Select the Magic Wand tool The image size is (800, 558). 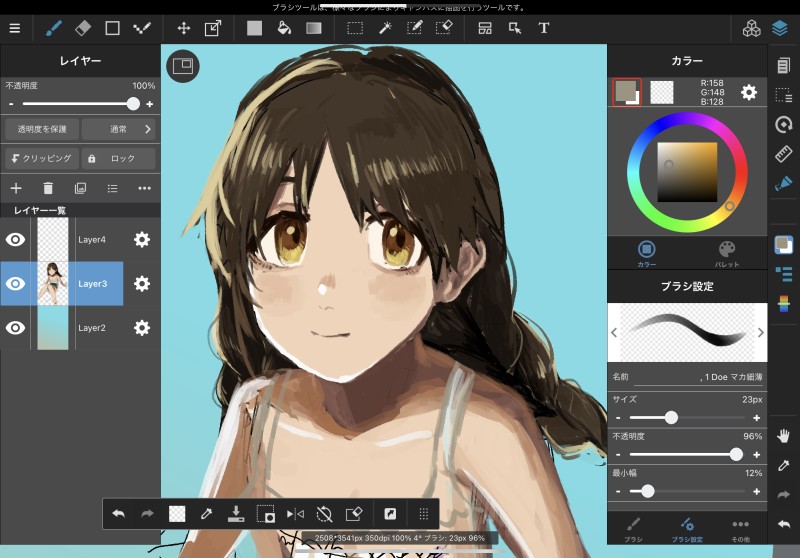click(x=385, y=28)
